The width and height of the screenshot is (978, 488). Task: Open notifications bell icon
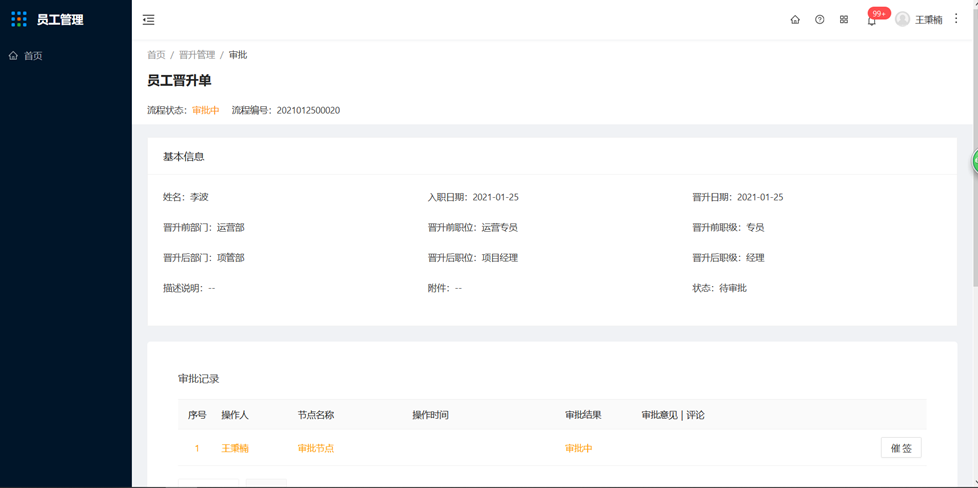(871, 21)
